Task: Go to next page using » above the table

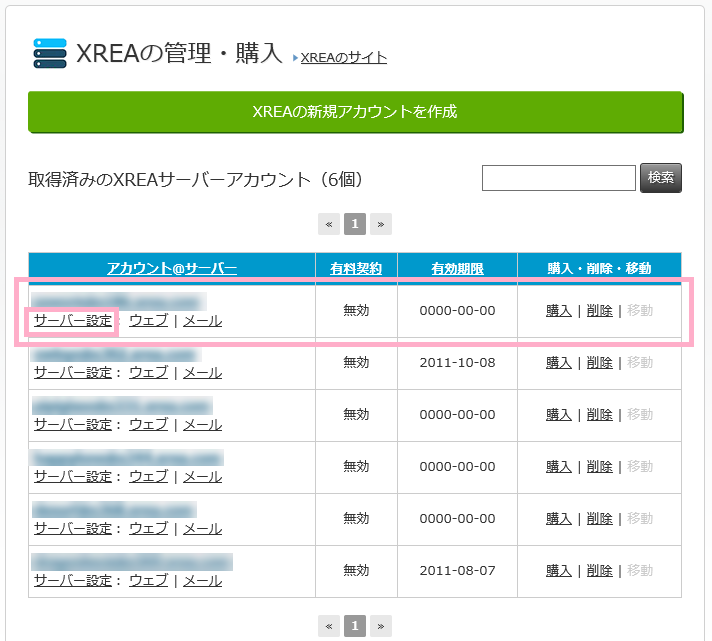Action: [x=381, y=224]
